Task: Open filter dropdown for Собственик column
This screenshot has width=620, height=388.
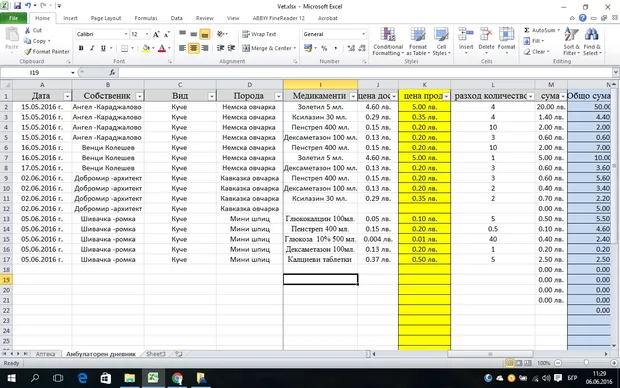Action: pos(139,97)
